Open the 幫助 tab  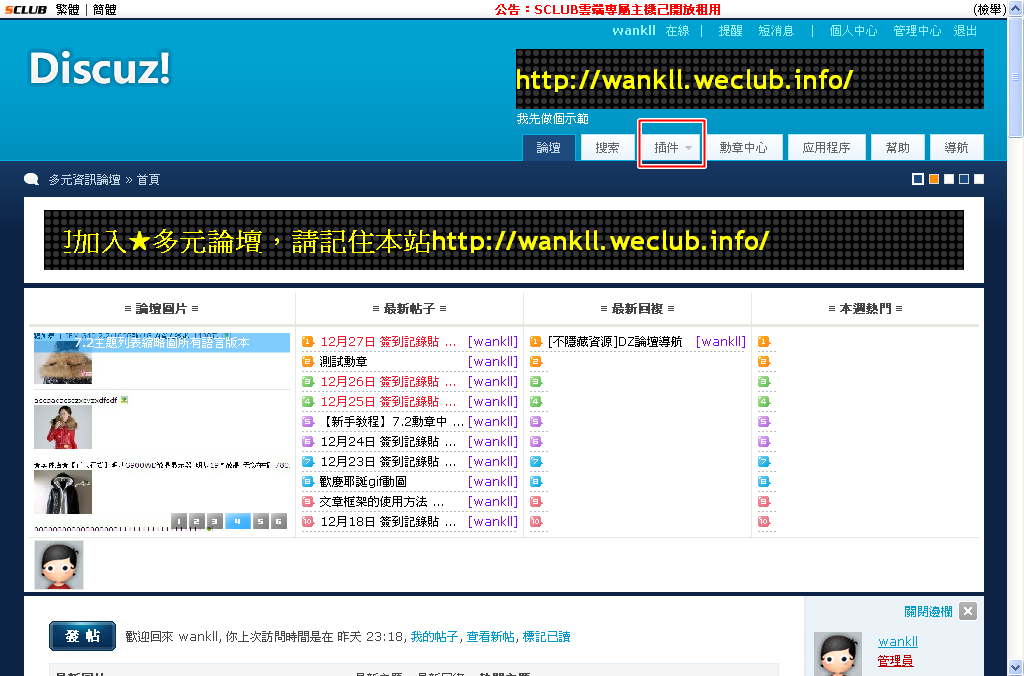click(x=897, y=148)
